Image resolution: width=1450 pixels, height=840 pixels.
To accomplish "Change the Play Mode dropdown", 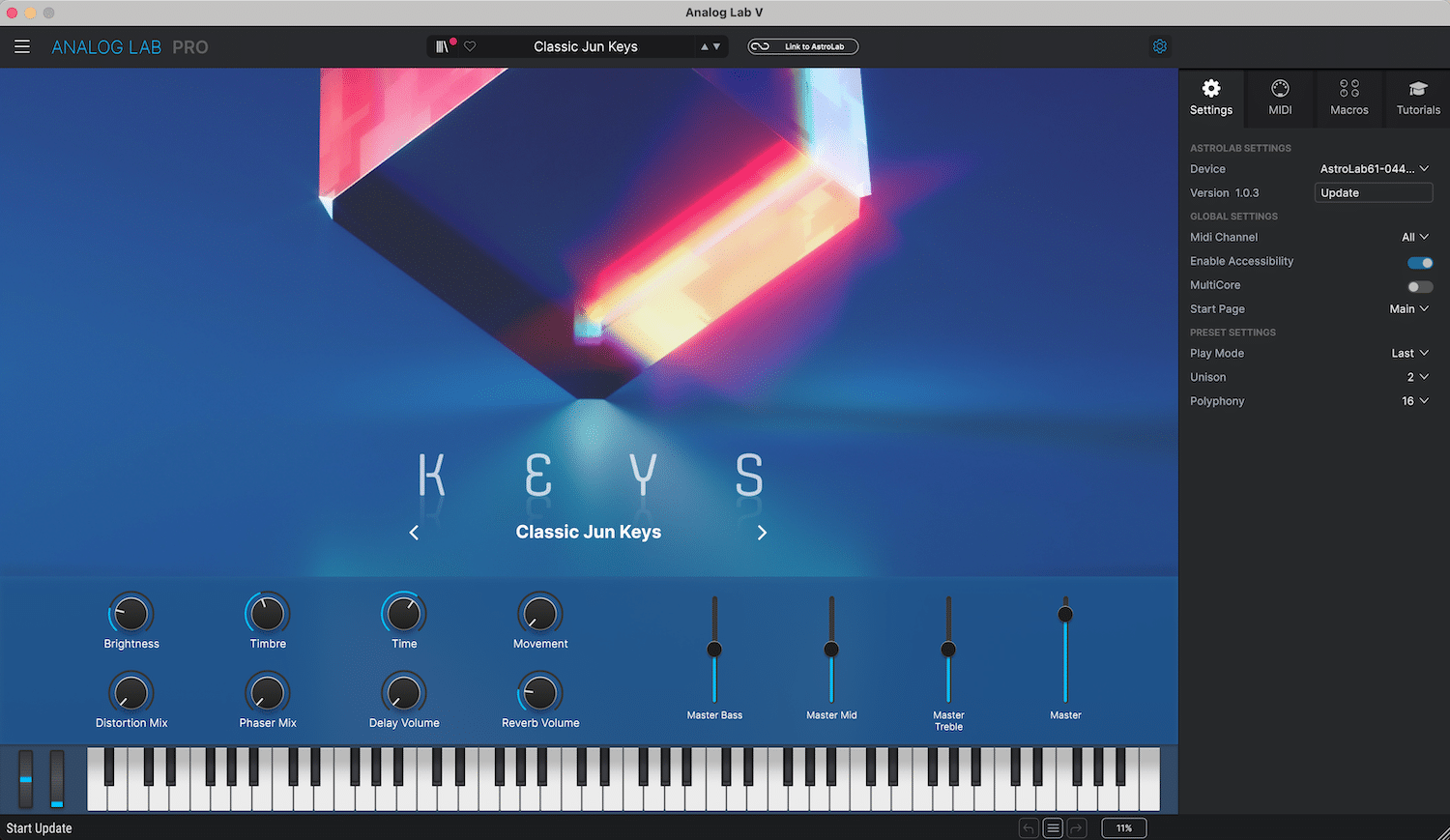I will 1409,354.
